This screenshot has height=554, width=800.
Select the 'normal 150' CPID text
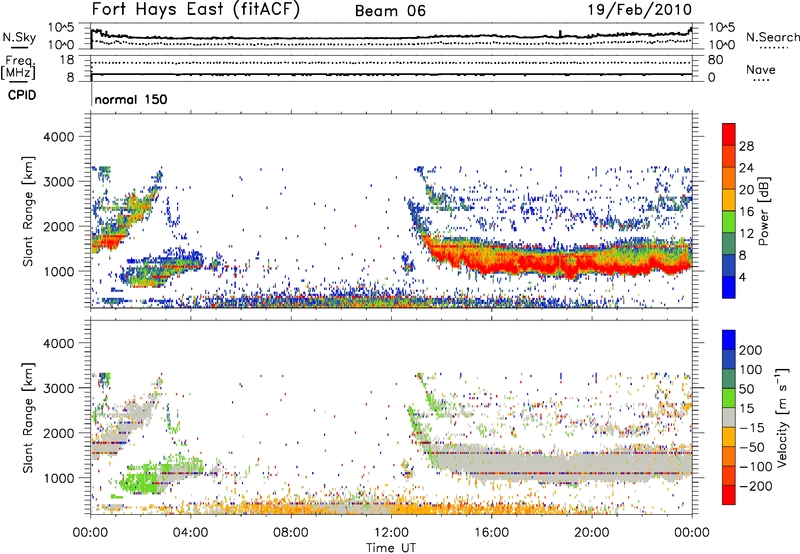pyautogui.click(x=131, y=99)
